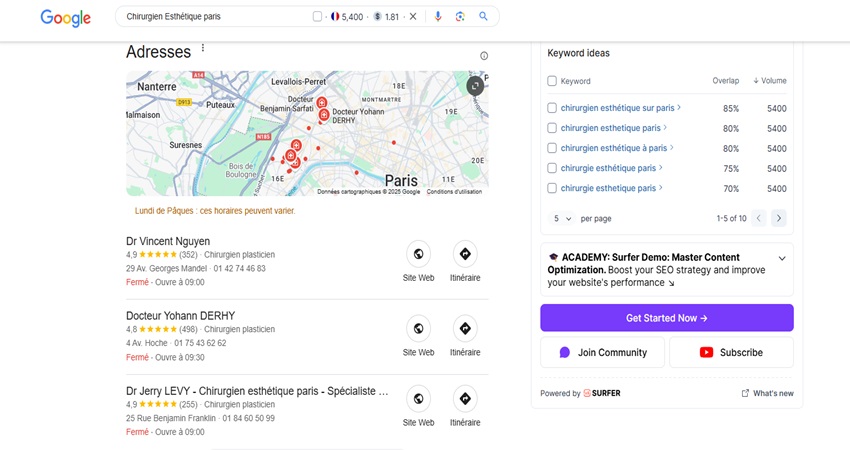Click Join Community button

[602, 352]
